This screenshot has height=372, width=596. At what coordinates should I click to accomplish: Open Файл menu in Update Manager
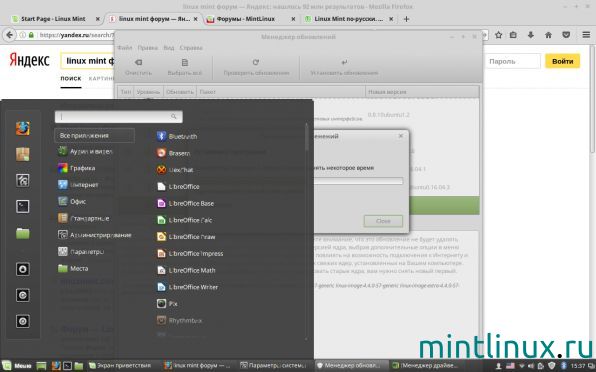[x=125, y=48]
